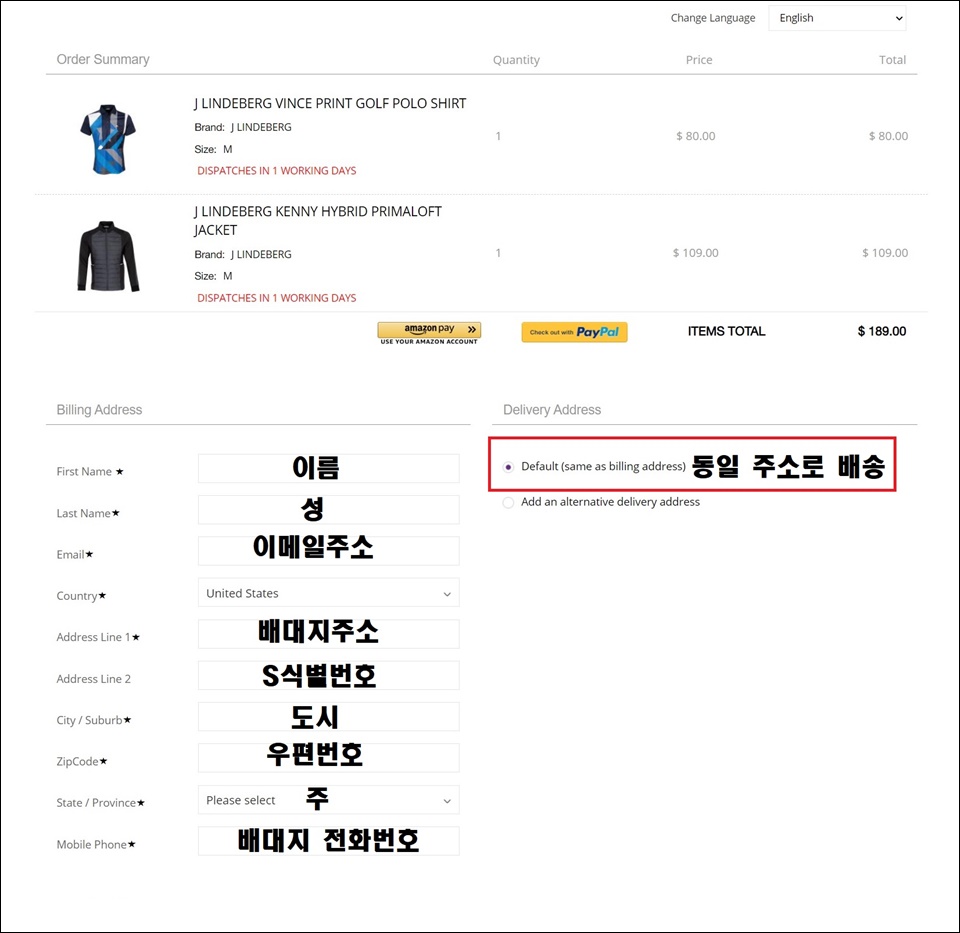Click the jacket $ 109.00 total
This screenshot has width=960, height=933.
tap(885, 253)
